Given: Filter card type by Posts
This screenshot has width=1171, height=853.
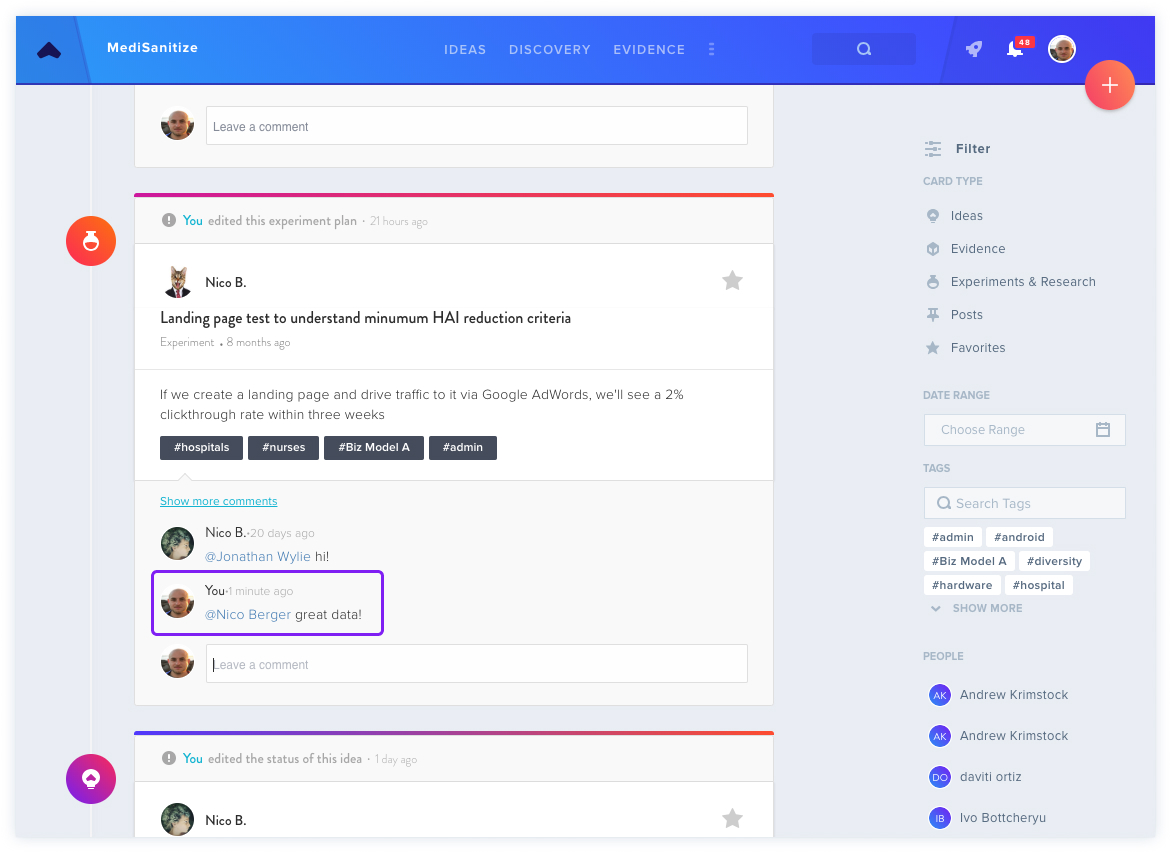Looking at the screenshot, I should click(x=966, y=314).
